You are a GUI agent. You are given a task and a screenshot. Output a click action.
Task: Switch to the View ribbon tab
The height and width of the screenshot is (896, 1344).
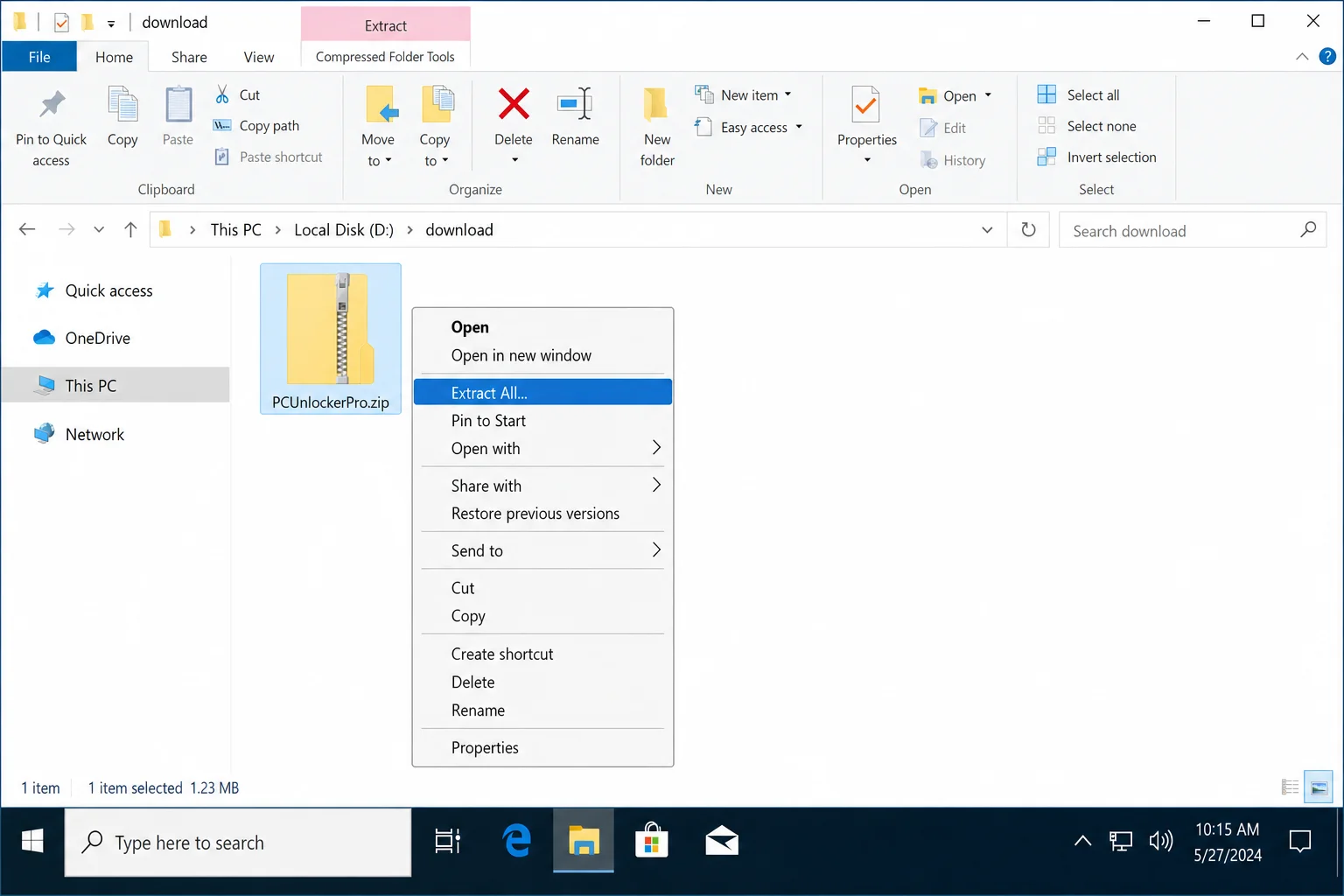pyautogui.click(x=259, y=57)
